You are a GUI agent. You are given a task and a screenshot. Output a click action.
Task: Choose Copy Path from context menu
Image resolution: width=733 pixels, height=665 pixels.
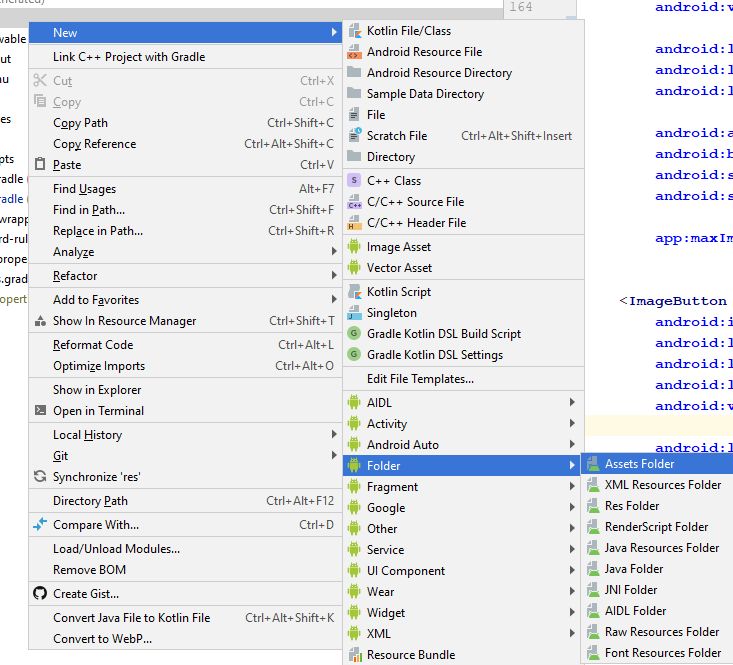(x=186, y=123)
